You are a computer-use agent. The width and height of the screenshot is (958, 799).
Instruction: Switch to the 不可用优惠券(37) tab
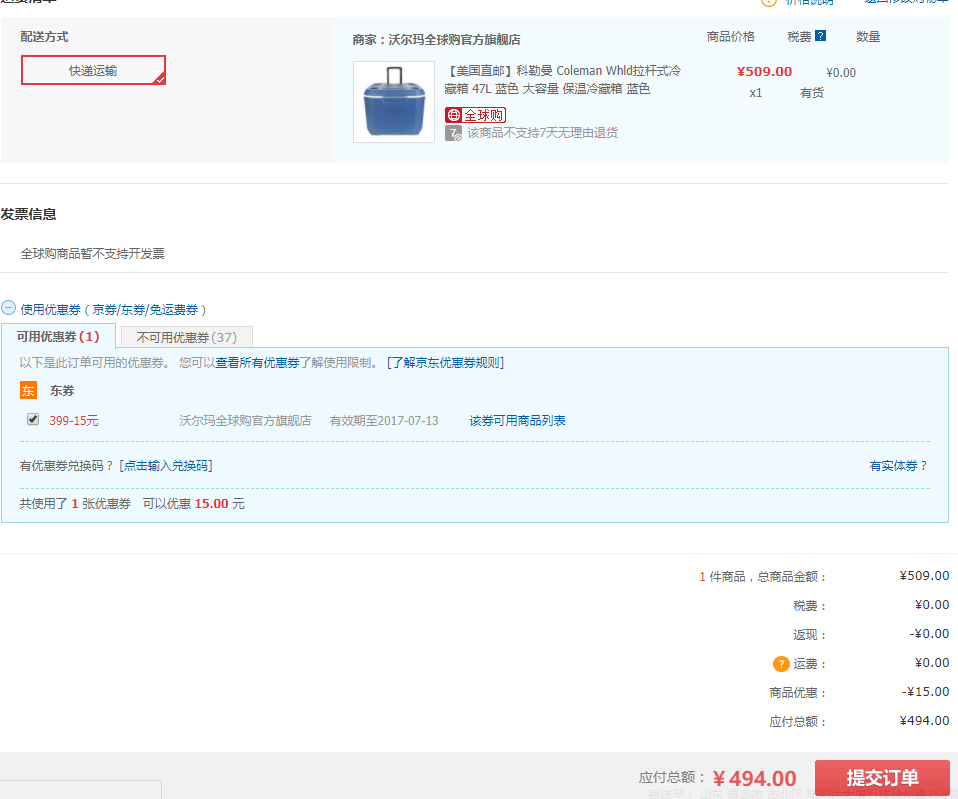pos(187,337)
